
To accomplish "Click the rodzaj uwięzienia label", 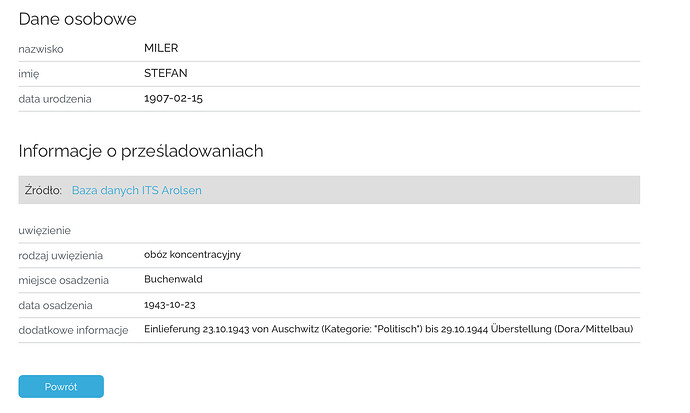I will coord(61,256).
